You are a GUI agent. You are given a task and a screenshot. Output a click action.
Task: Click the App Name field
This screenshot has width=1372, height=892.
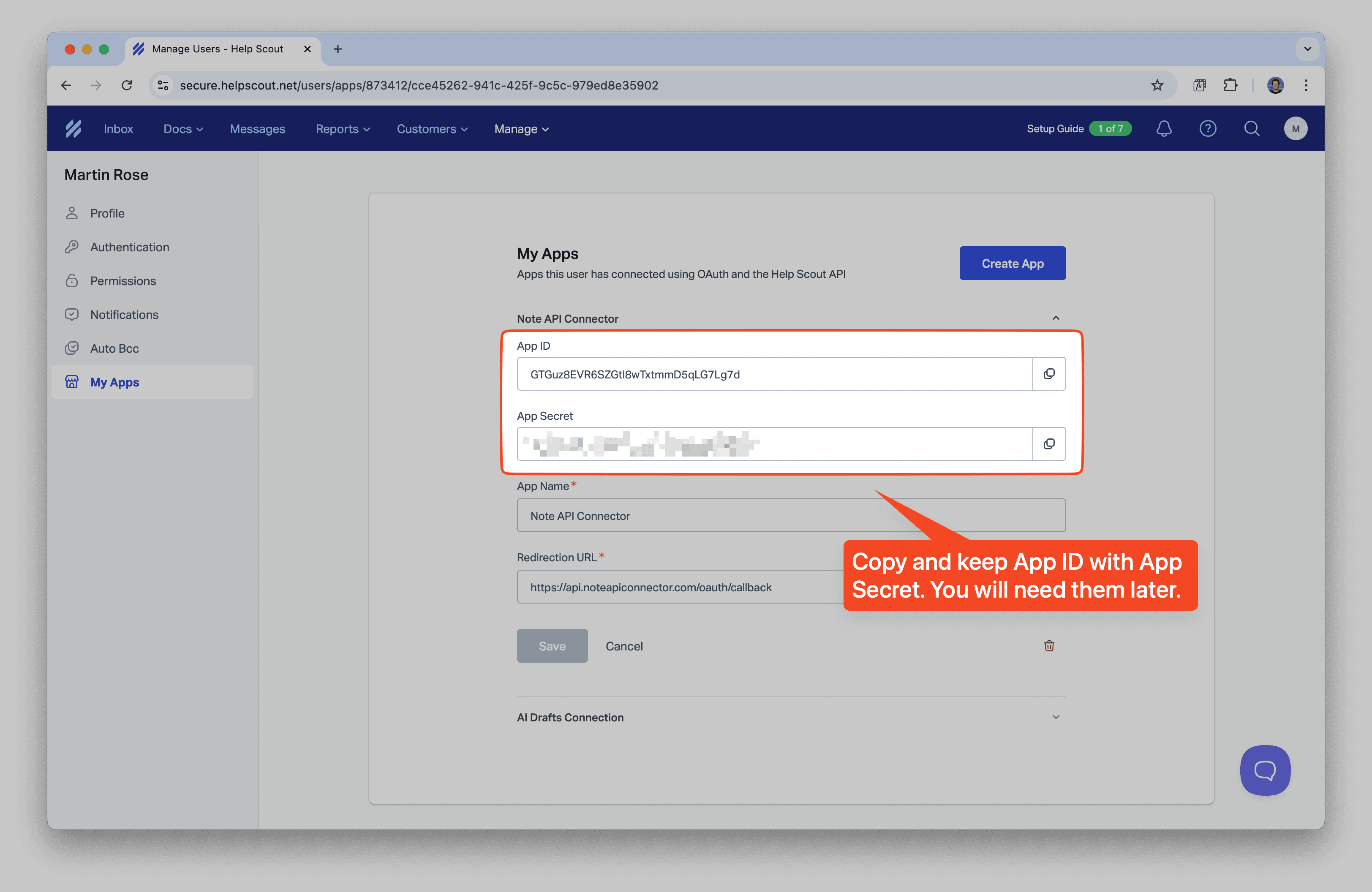791,516
